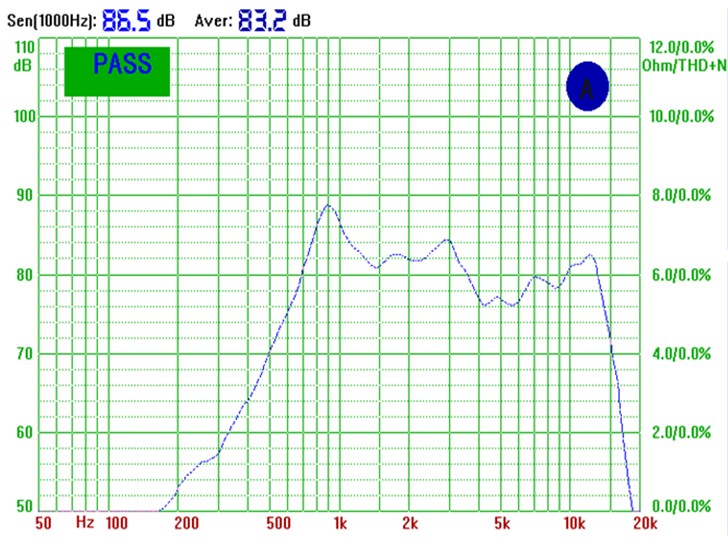
Task: Click the response curve's highest peak
Action: 327,205
